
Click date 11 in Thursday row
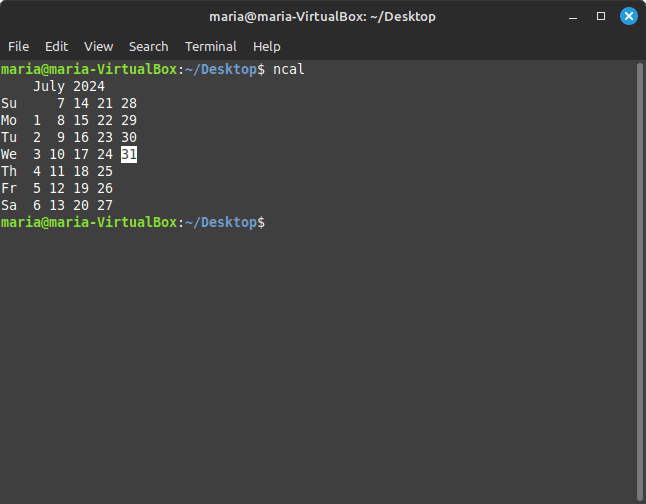(x=57, y=171)
